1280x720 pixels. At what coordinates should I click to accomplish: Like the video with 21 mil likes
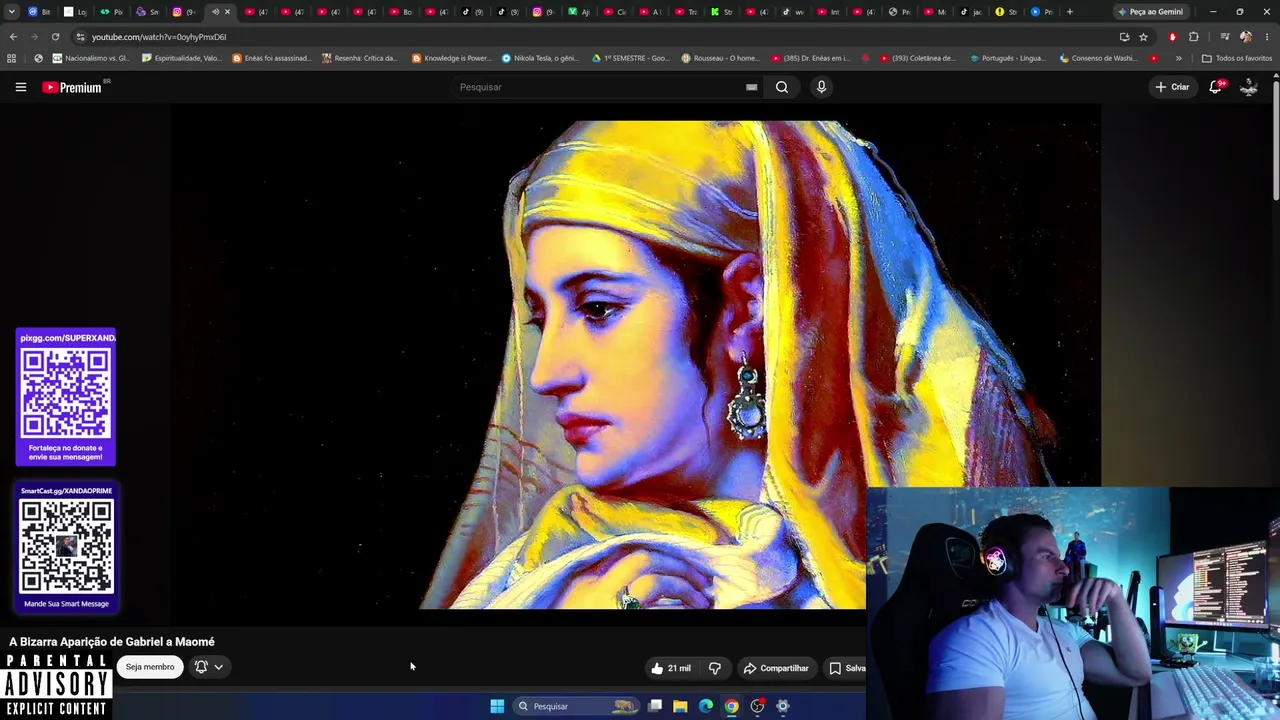(670, 668)
